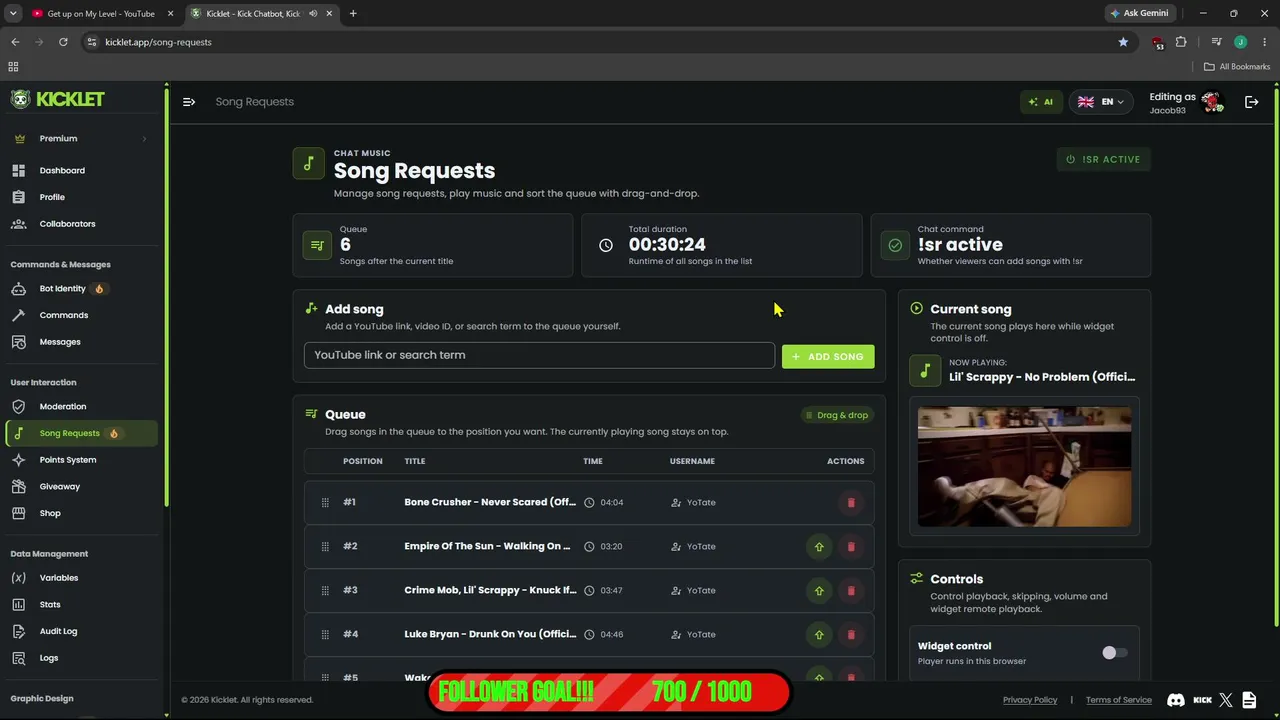Click the Lil' Scrappy - No Problem now playing title
1280x720 pixels.
coord(1042,377)
